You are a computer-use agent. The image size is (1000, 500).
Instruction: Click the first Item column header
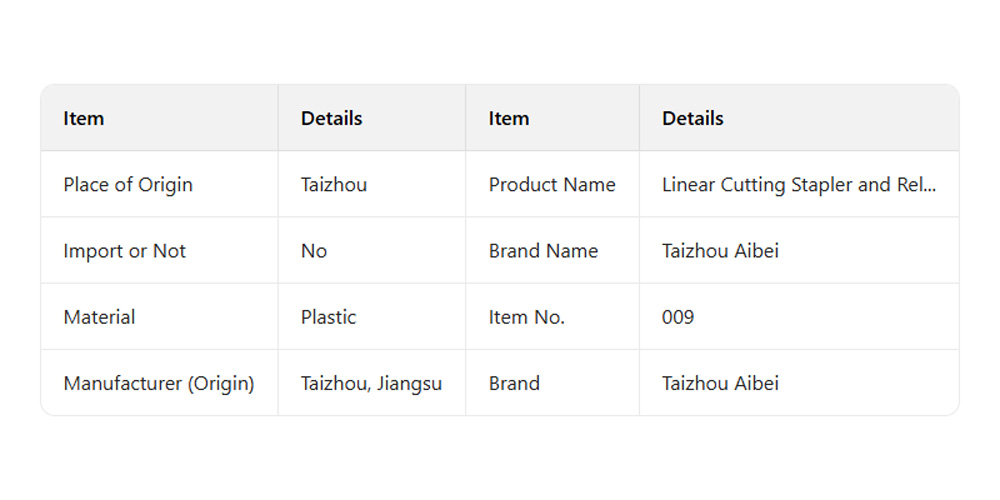pyautogui.click(x=84, y=118)
